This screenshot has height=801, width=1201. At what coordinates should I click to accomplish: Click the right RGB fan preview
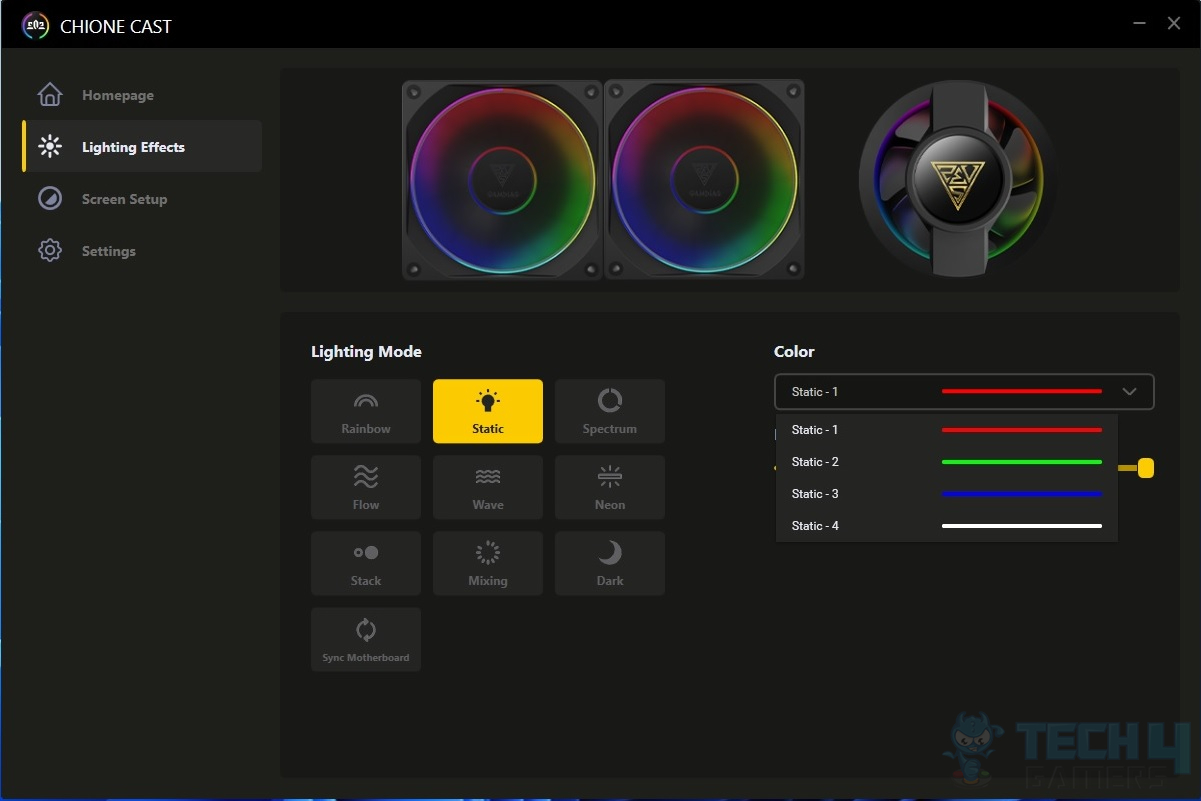point(704,180)
